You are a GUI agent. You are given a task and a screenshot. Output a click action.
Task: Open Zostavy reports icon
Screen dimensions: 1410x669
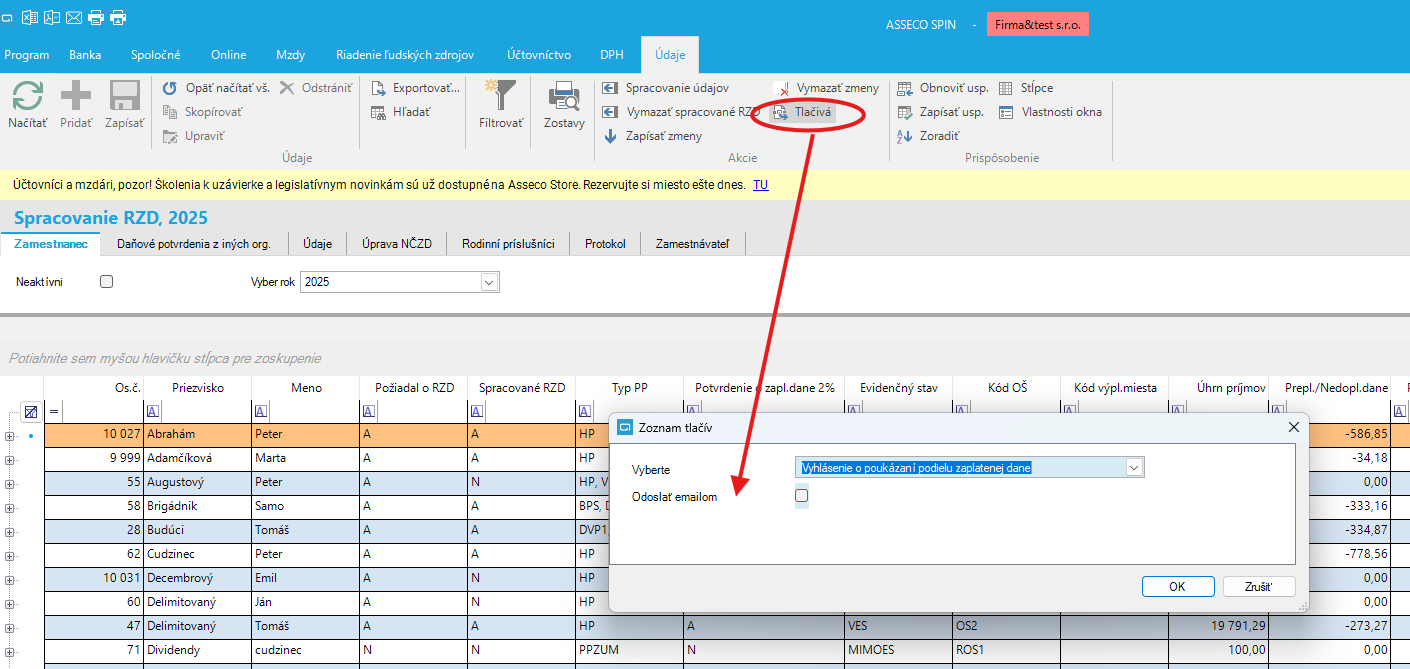(x=564, y=98)
